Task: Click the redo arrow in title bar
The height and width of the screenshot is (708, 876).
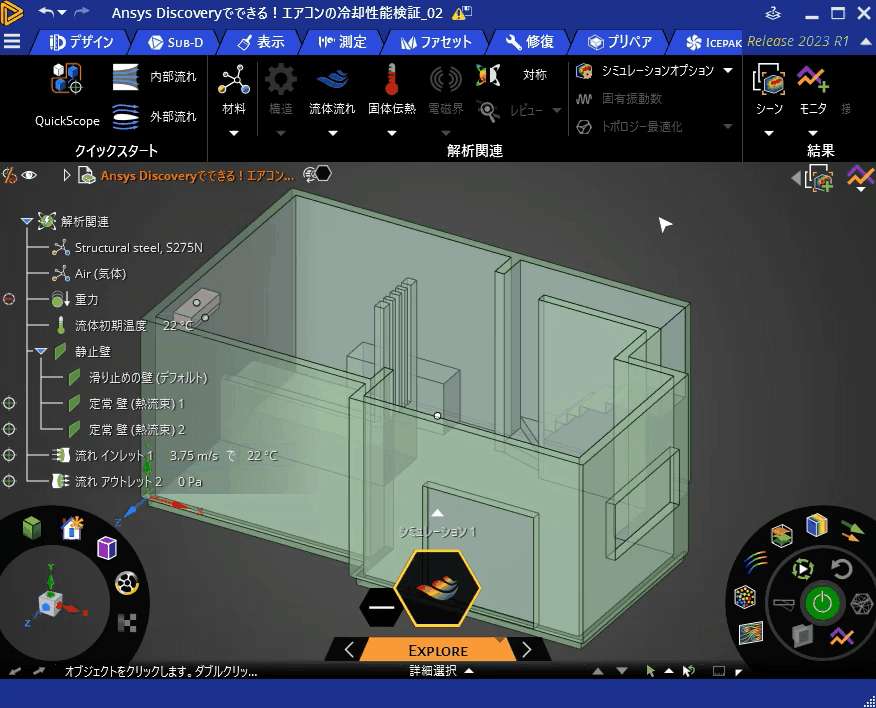Action: pyautogui.click(x=82, y=12)
